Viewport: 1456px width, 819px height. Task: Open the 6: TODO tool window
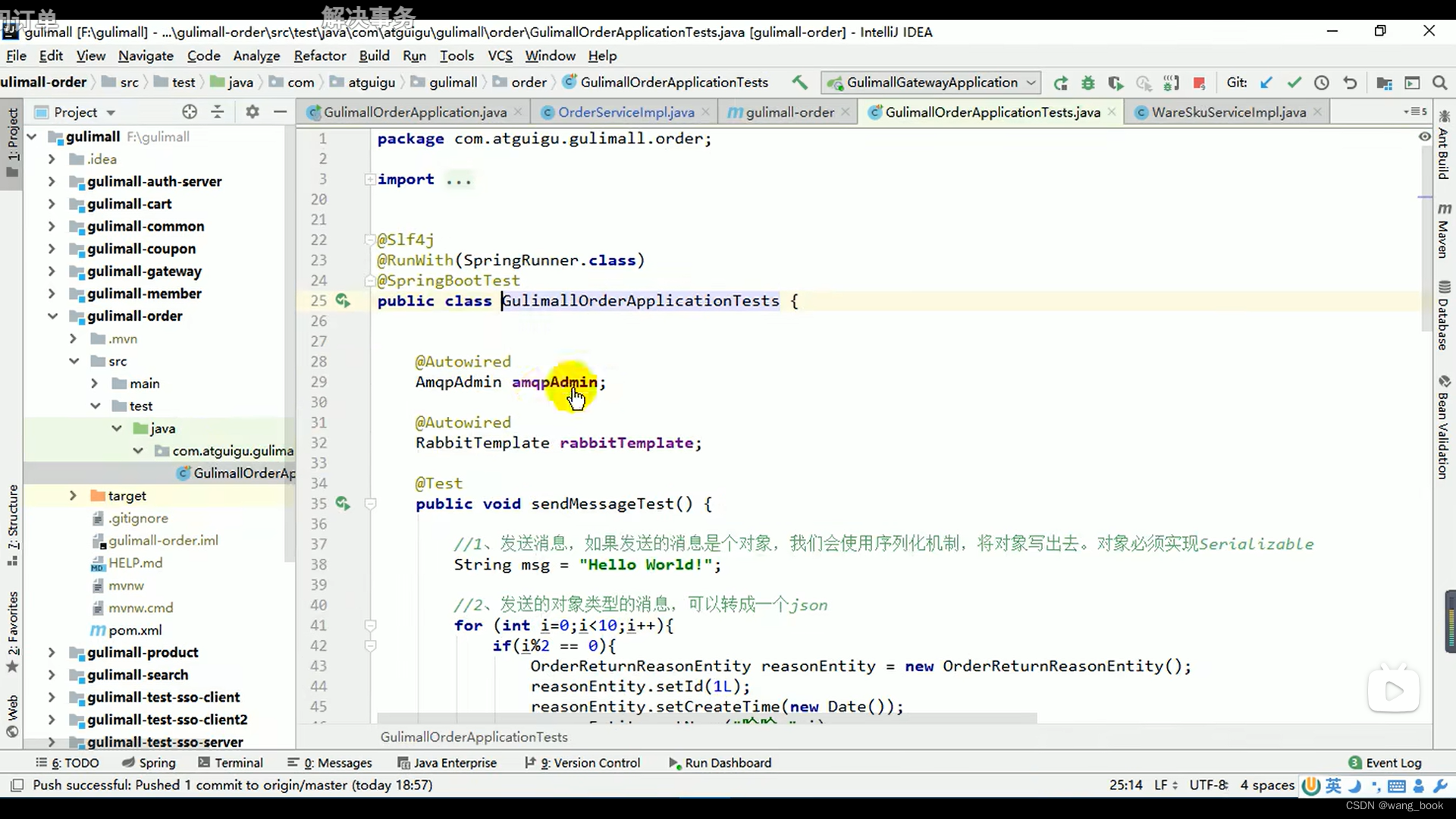click(67, 763)
